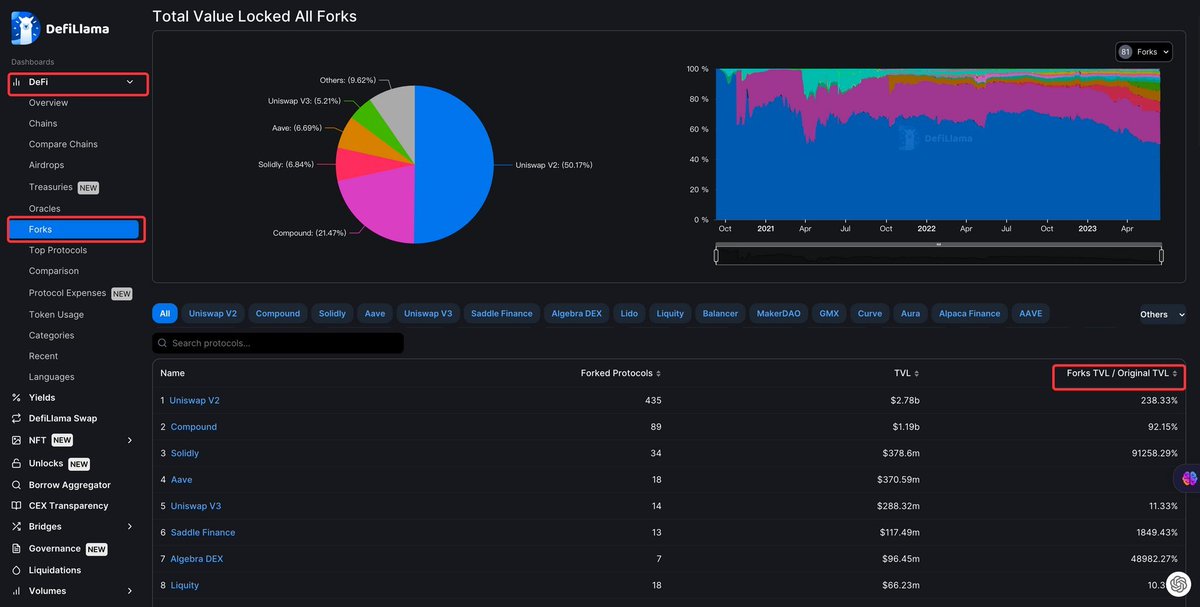Screen dimensions: 1200x607
Task: Filter by Aura tab
Action: pyautogui.click(x=910, y=313)
